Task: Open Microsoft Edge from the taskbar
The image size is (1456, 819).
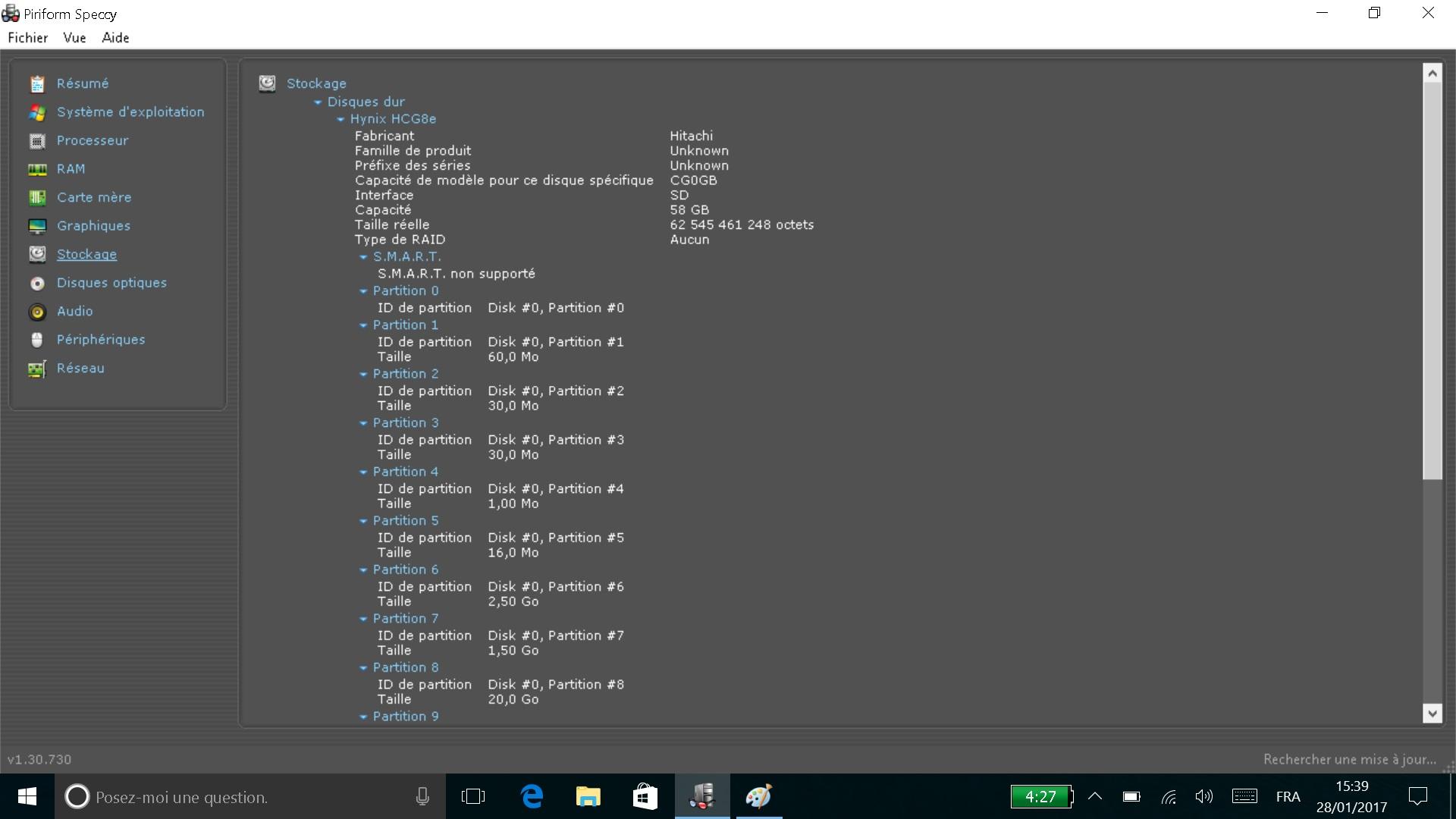Action: 532,796
